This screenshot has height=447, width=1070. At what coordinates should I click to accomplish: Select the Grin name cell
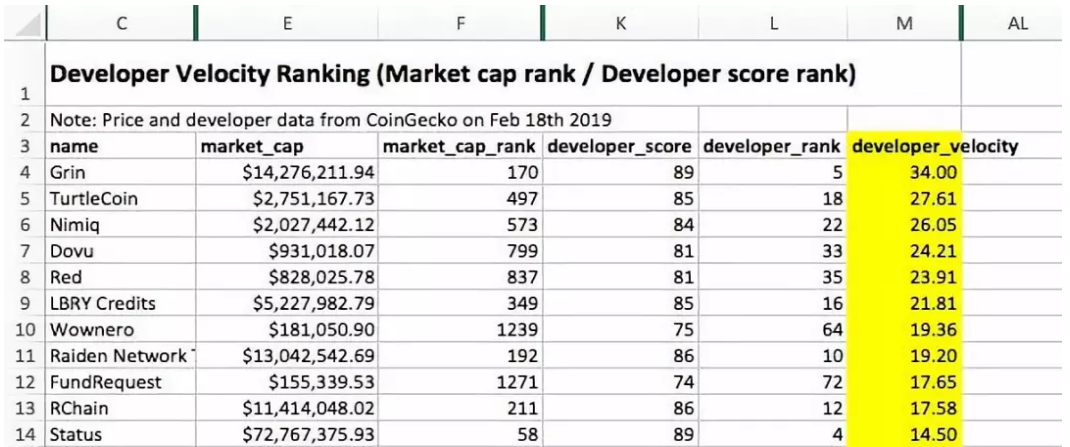(121, 173)
